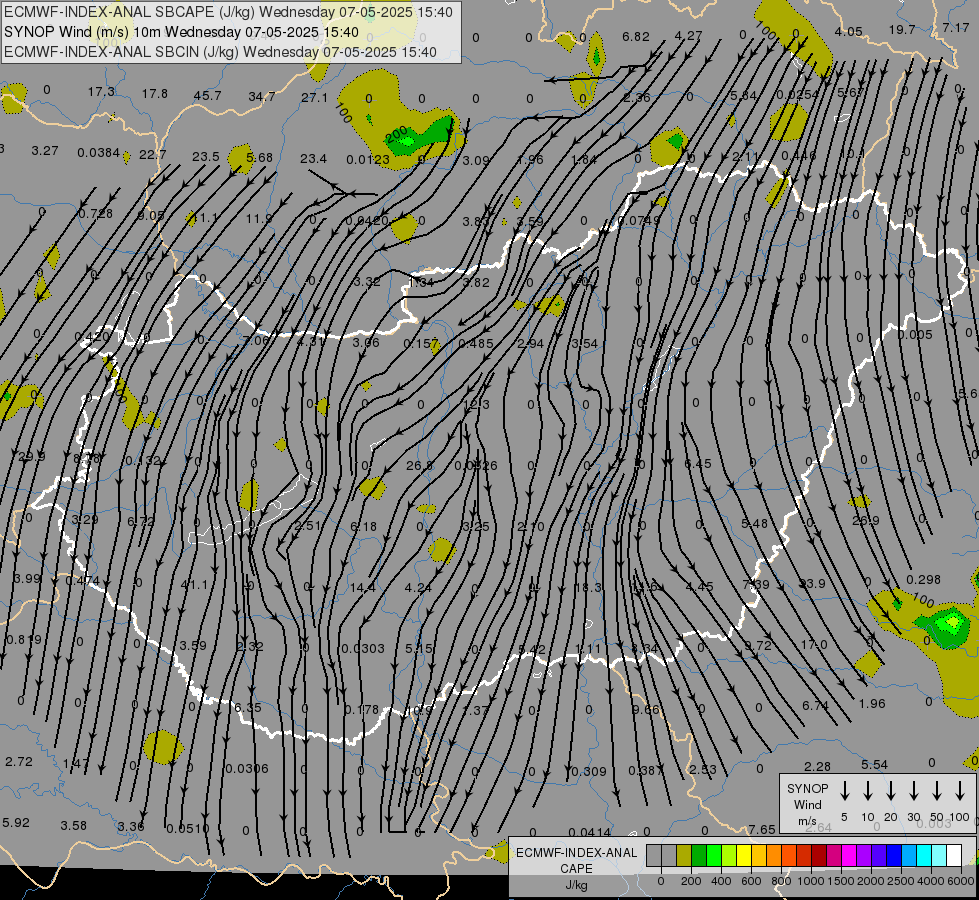Click the map value 26.9
The width and height of the screenshot is (979, 900).
coord(865,520)
